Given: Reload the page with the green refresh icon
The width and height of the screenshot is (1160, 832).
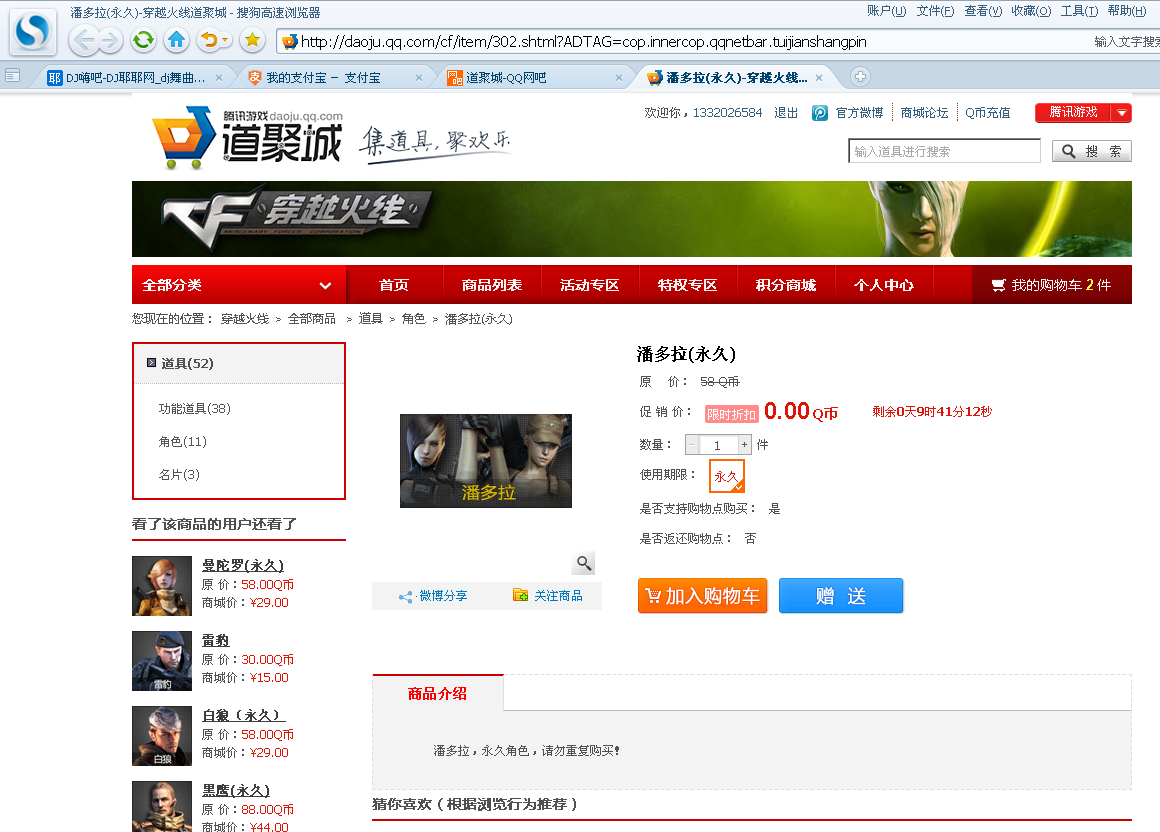Looking at the screenshot, I should [x=144, y=40].
